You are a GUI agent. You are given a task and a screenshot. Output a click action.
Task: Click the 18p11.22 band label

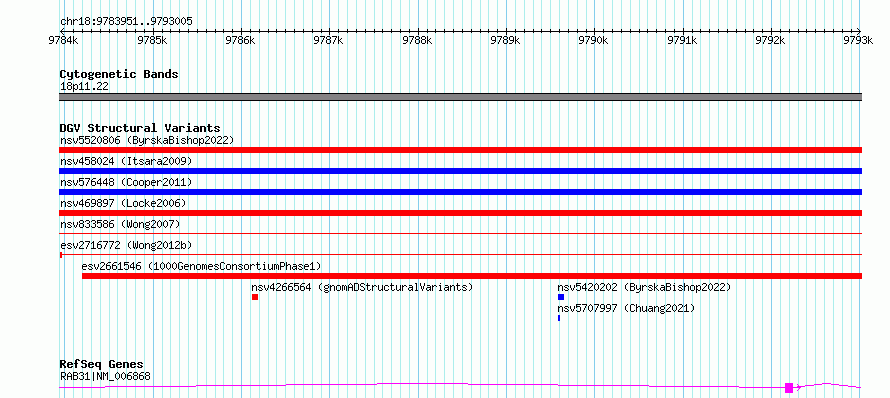85,87
